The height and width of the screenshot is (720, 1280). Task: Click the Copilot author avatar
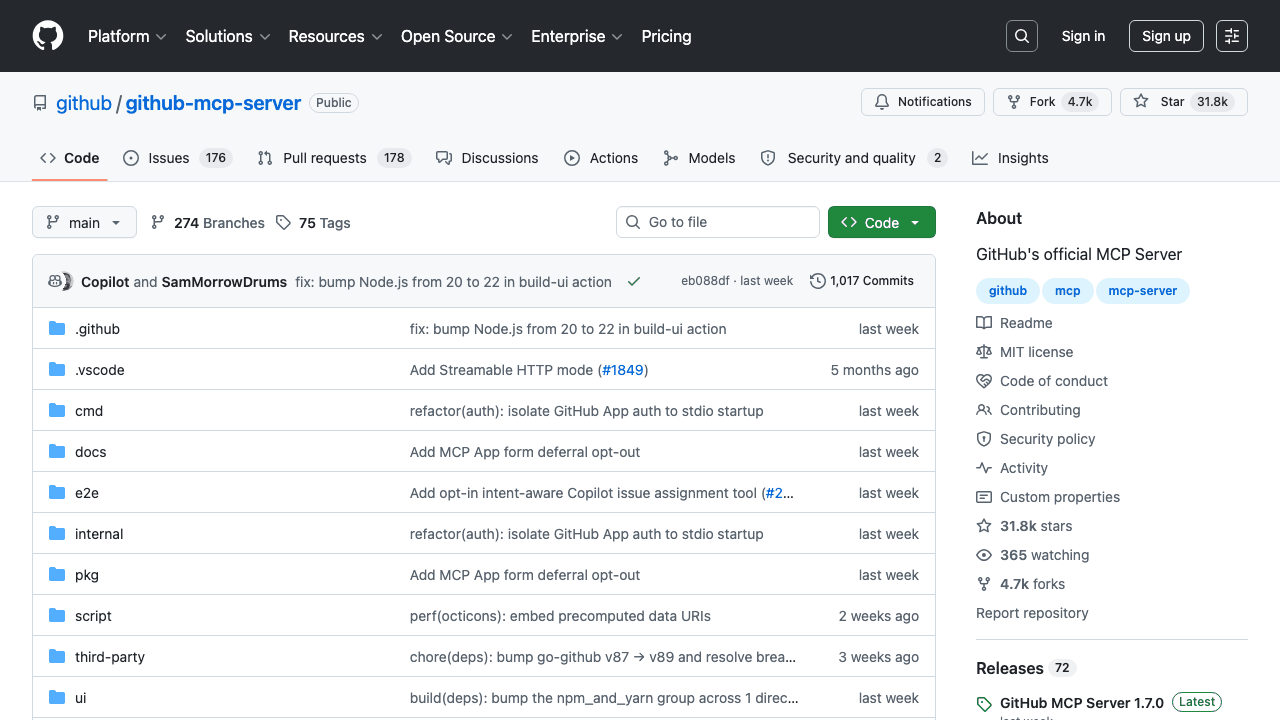click(x=56, y=282)
